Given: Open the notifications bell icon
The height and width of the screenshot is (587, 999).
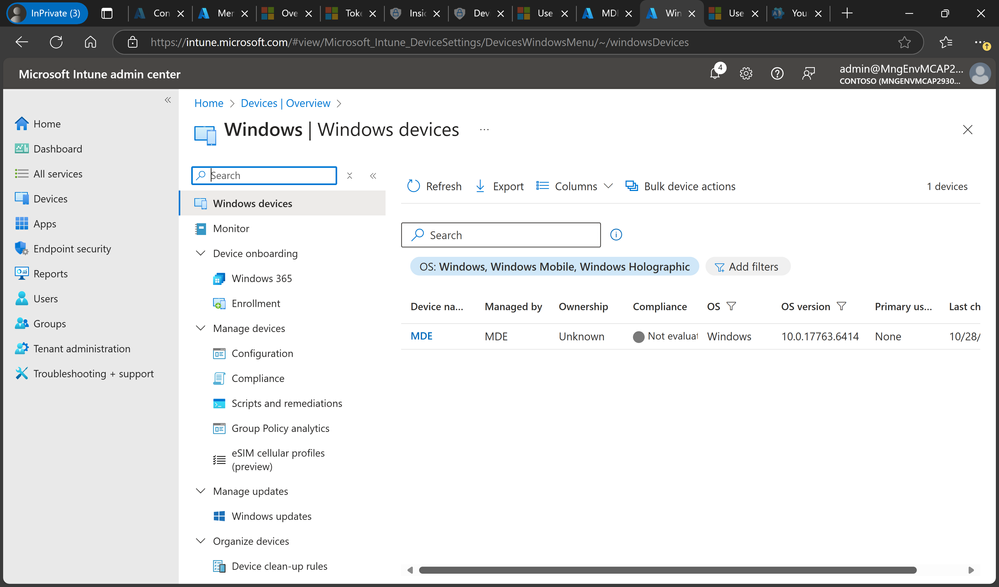Looking at the screenshot, I should tap(716, 73).
